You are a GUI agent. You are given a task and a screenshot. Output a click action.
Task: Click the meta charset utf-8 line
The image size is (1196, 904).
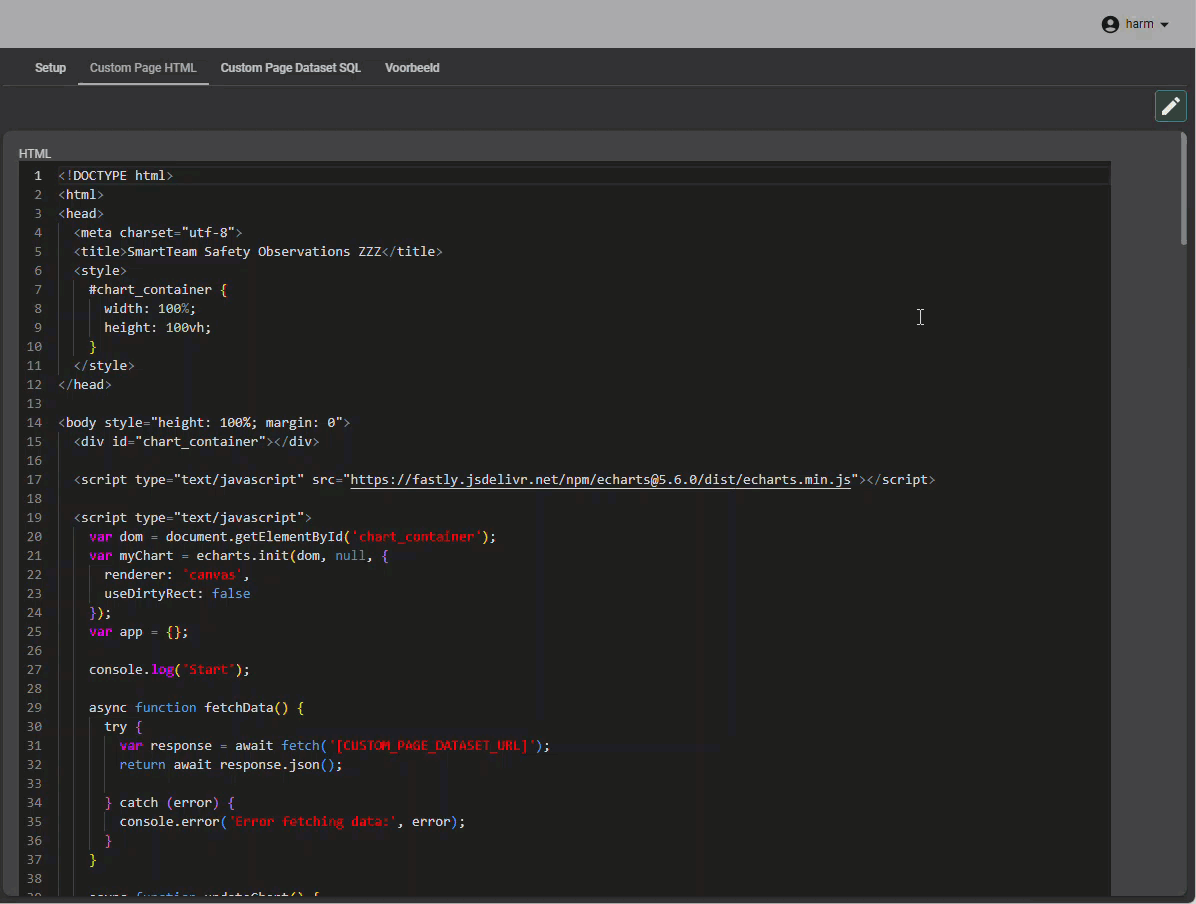158,233
